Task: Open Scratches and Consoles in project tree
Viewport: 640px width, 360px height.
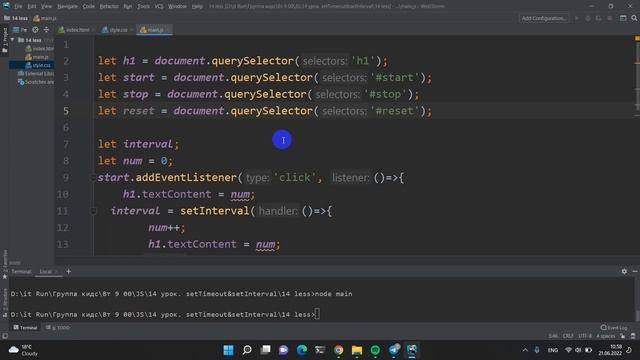Action: (x=36, y=82)
